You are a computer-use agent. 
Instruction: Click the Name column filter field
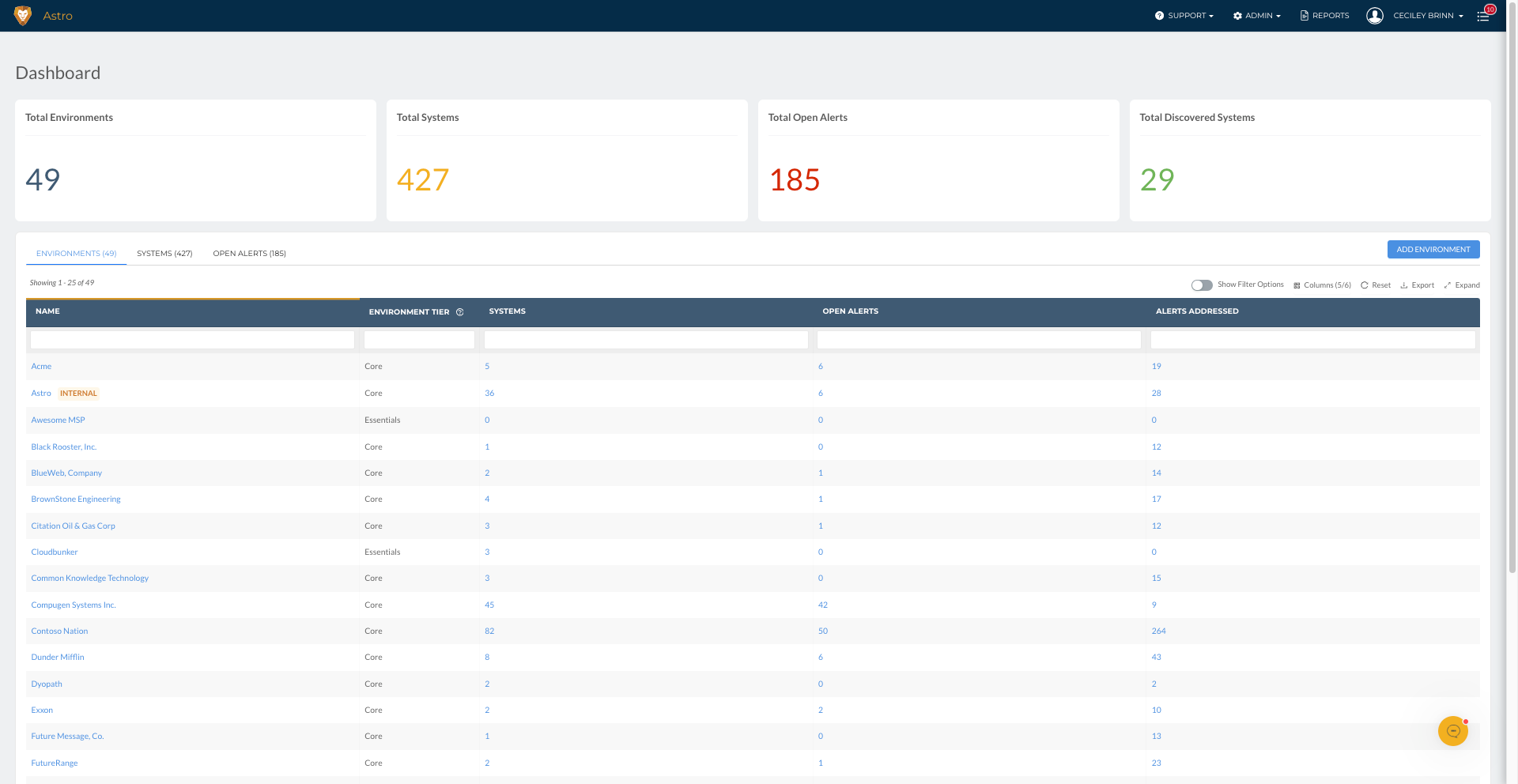click(x=192, y=340)
